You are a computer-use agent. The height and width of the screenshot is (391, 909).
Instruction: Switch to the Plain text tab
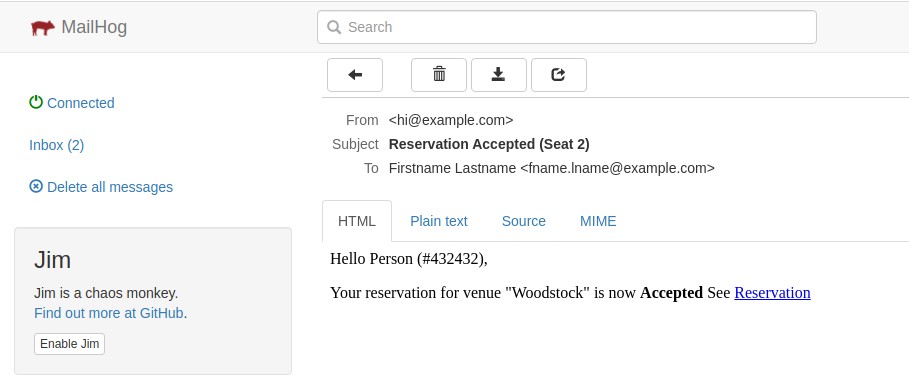[439, 221]
